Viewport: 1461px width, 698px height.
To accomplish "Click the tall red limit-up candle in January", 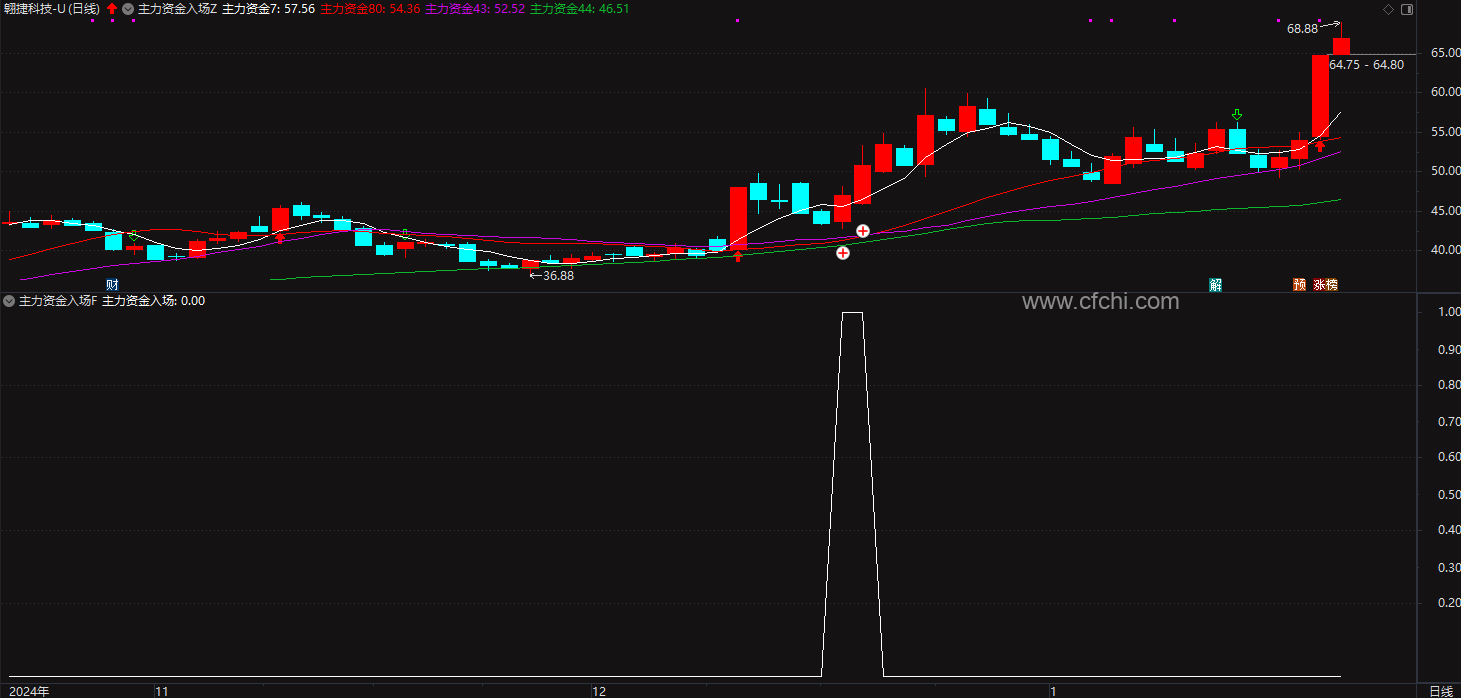I will (x=1320, y=95).
